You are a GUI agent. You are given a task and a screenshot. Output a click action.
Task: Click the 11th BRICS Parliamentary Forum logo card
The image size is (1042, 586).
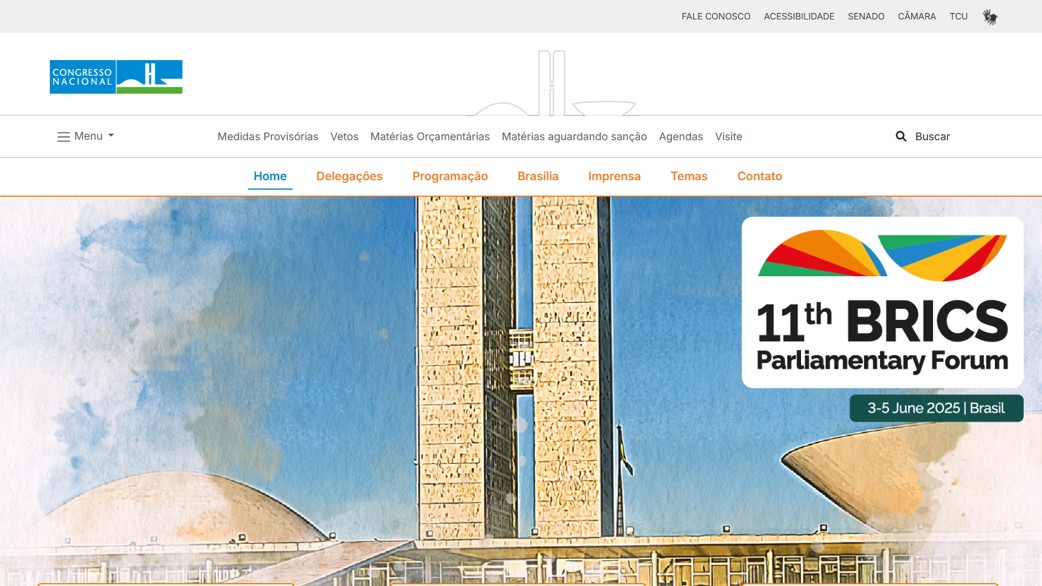click(x=883, y=302)
